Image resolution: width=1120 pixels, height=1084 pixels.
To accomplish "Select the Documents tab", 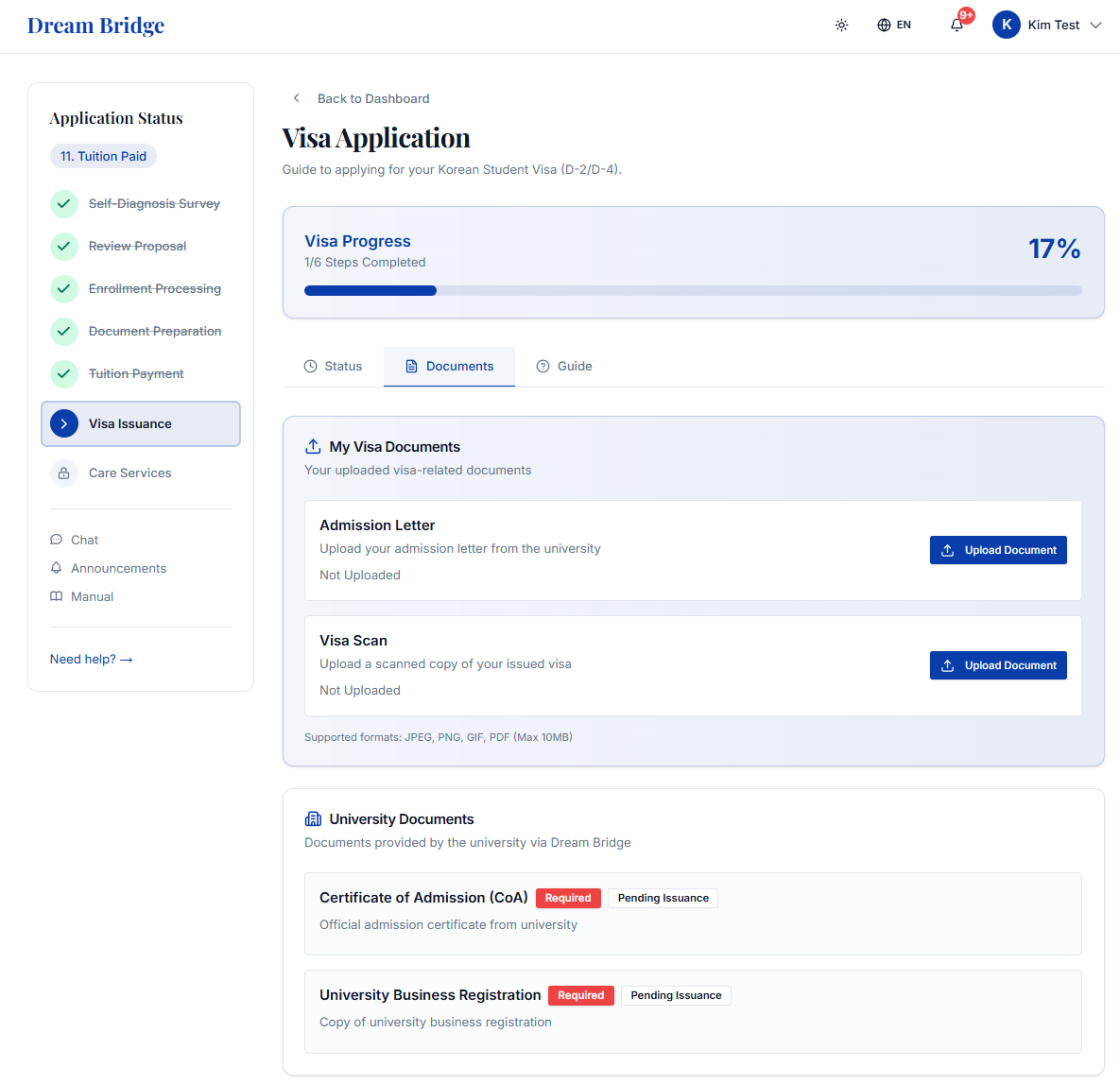I will [x=449, y=367].
